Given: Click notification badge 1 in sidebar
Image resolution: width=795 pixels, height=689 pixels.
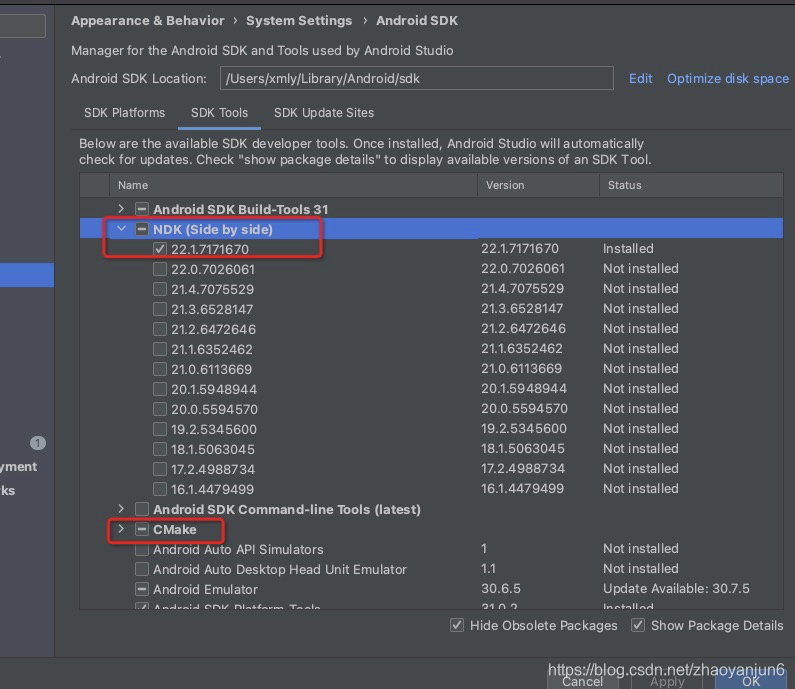Looking at the screenshot, I should tap(38, 443).
